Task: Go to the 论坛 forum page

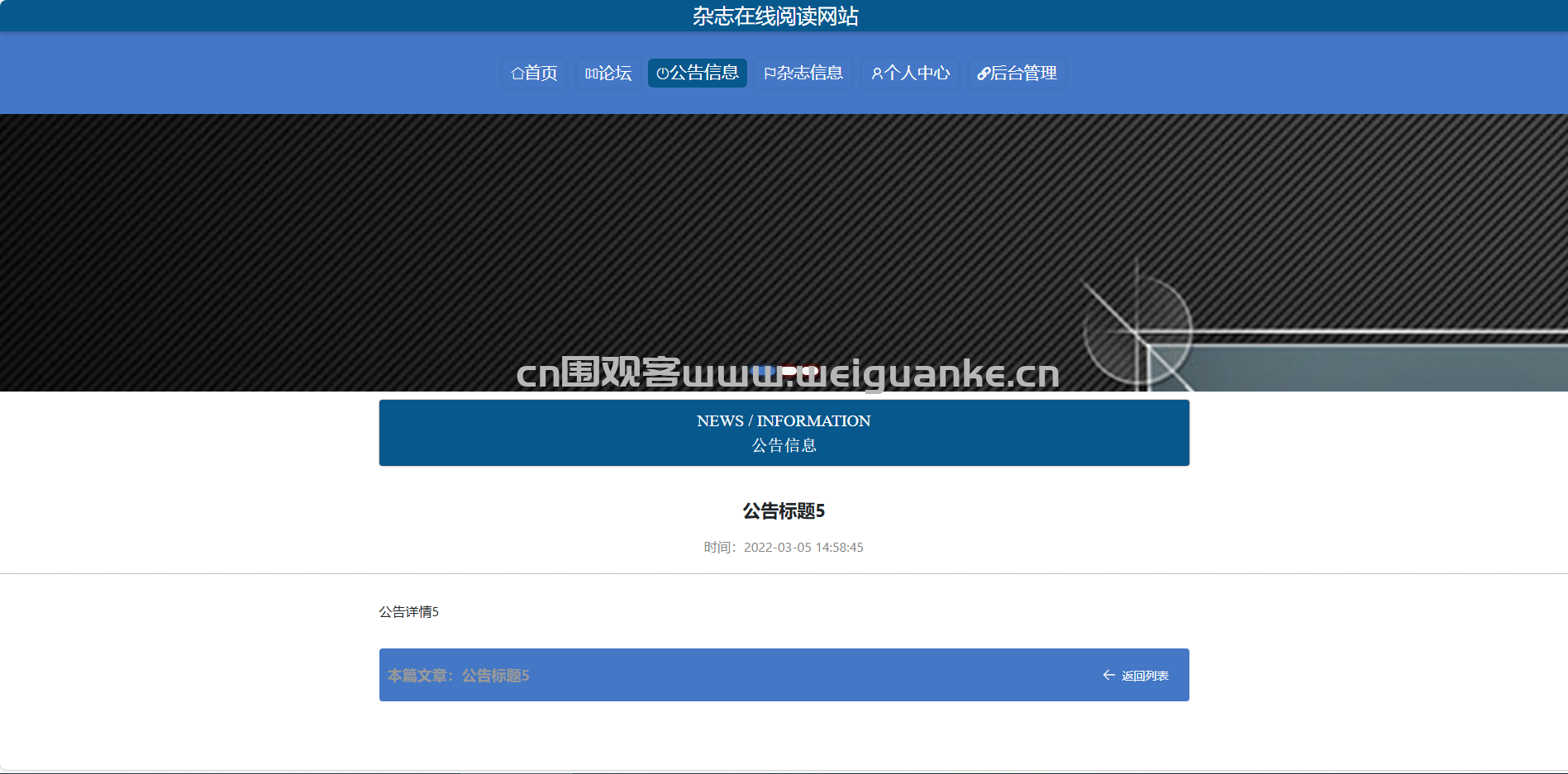Action: (x=608, y=73)
